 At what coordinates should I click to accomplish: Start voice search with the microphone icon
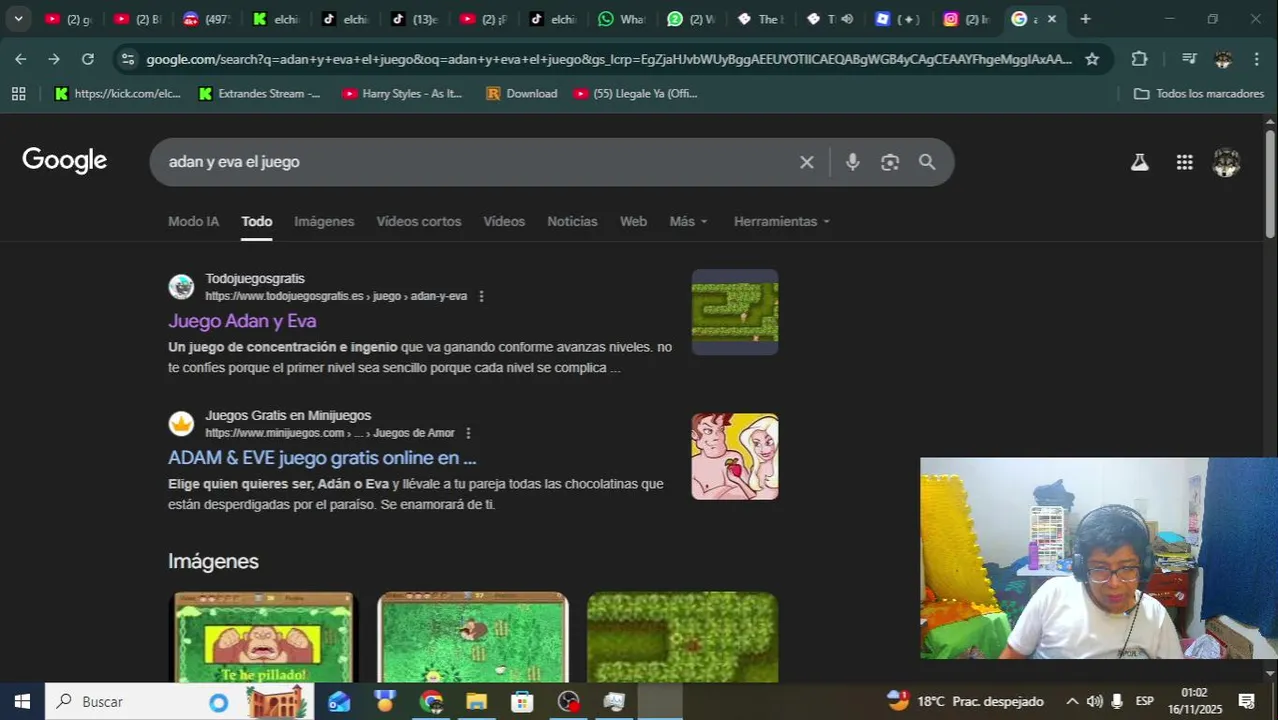point(852,162)
